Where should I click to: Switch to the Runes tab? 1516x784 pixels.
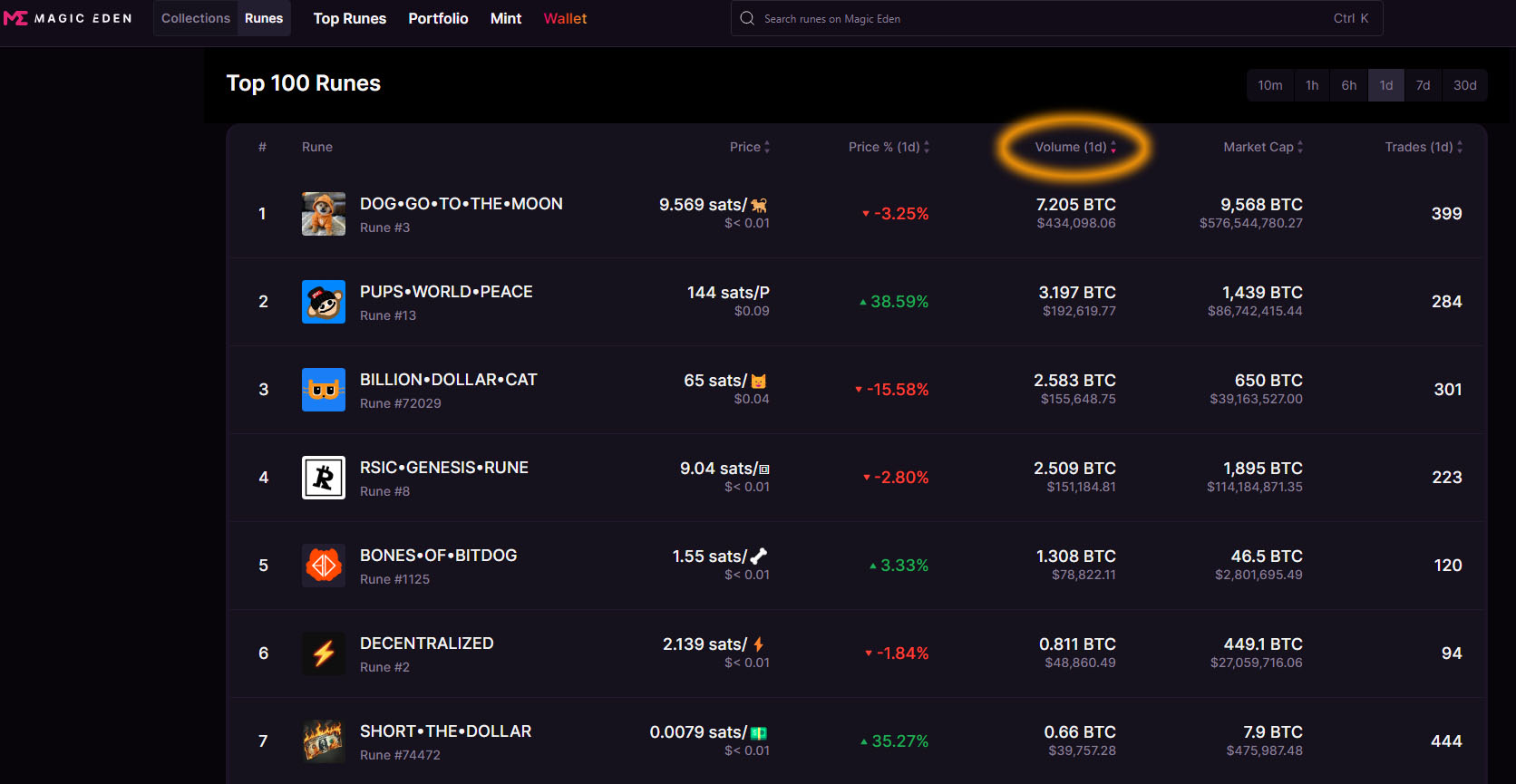click(x=264, y=18)
